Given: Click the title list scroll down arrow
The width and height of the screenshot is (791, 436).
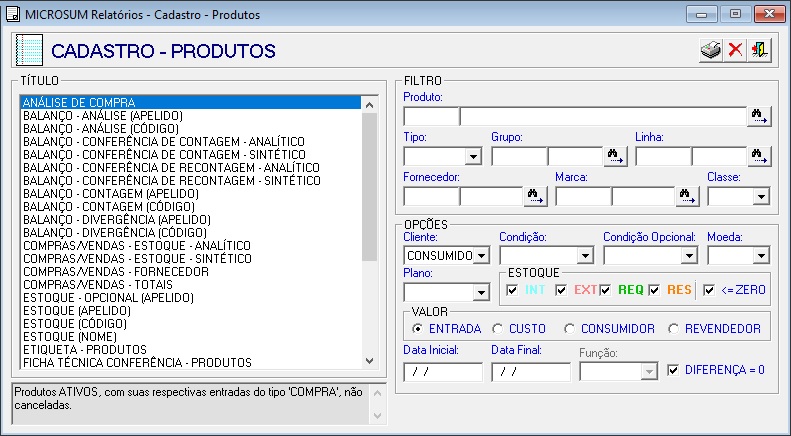Looking at the screenshot, I should point(369,361).
